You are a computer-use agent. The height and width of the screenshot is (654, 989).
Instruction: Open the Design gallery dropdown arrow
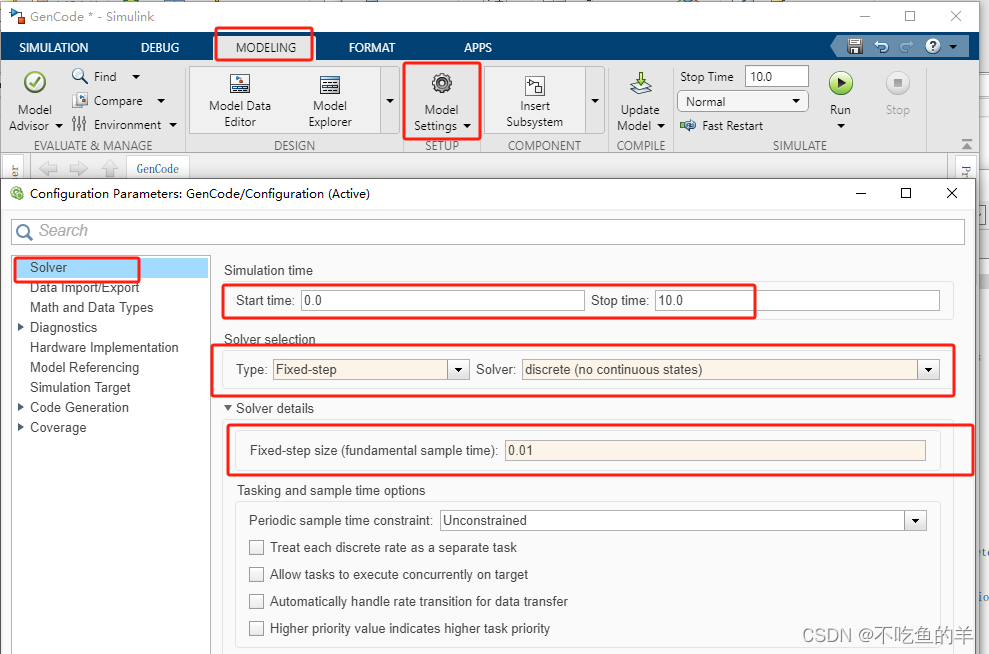[390, 101]
